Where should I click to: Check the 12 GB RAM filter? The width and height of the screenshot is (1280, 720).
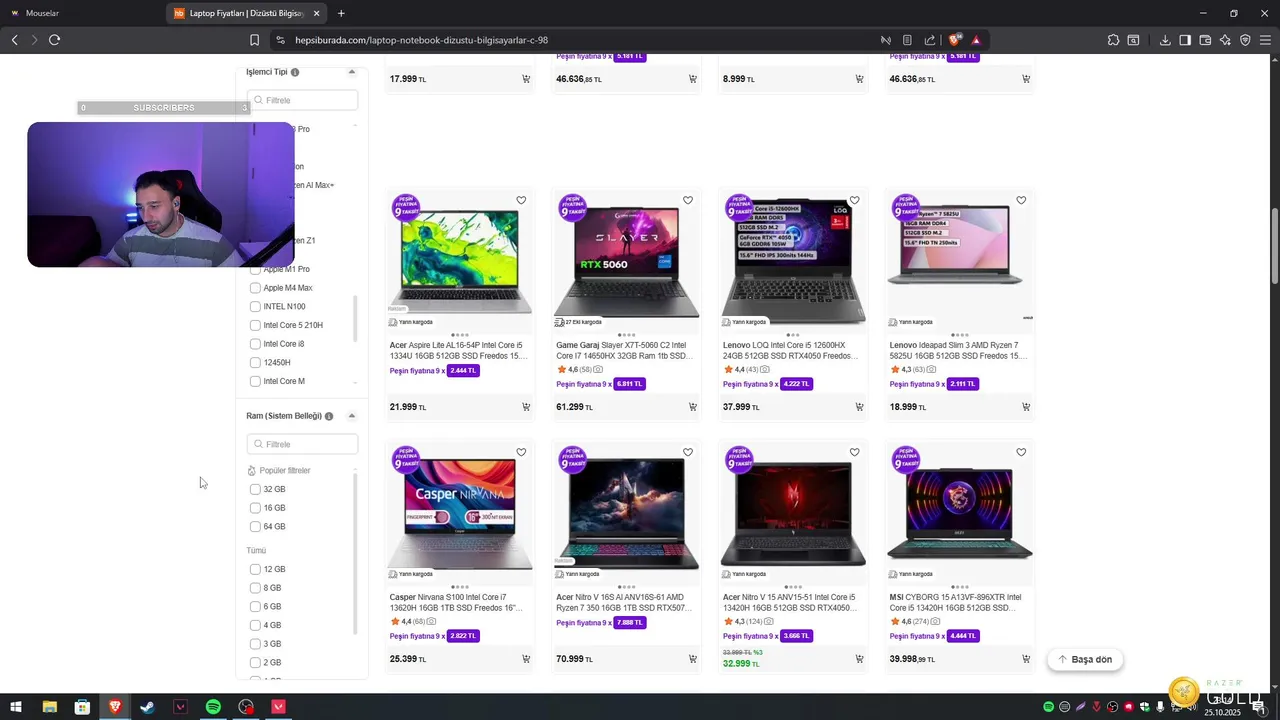coord(255,569)
